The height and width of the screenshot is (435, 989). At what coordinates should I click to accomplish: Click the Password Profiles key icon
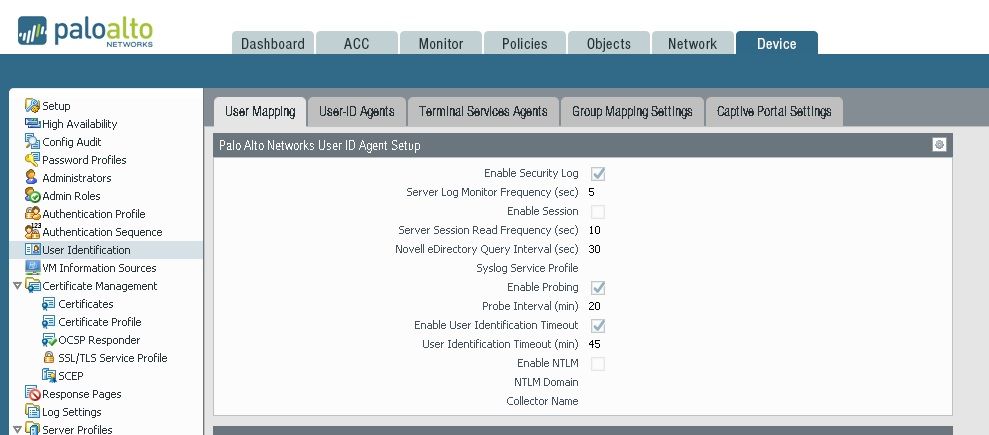(33, 160)
